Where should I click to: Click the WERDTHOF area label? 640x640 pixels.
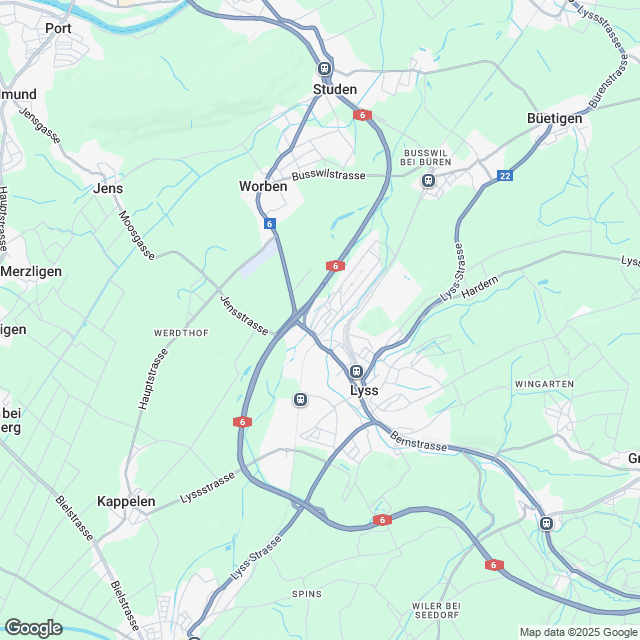tap(181, 333)
